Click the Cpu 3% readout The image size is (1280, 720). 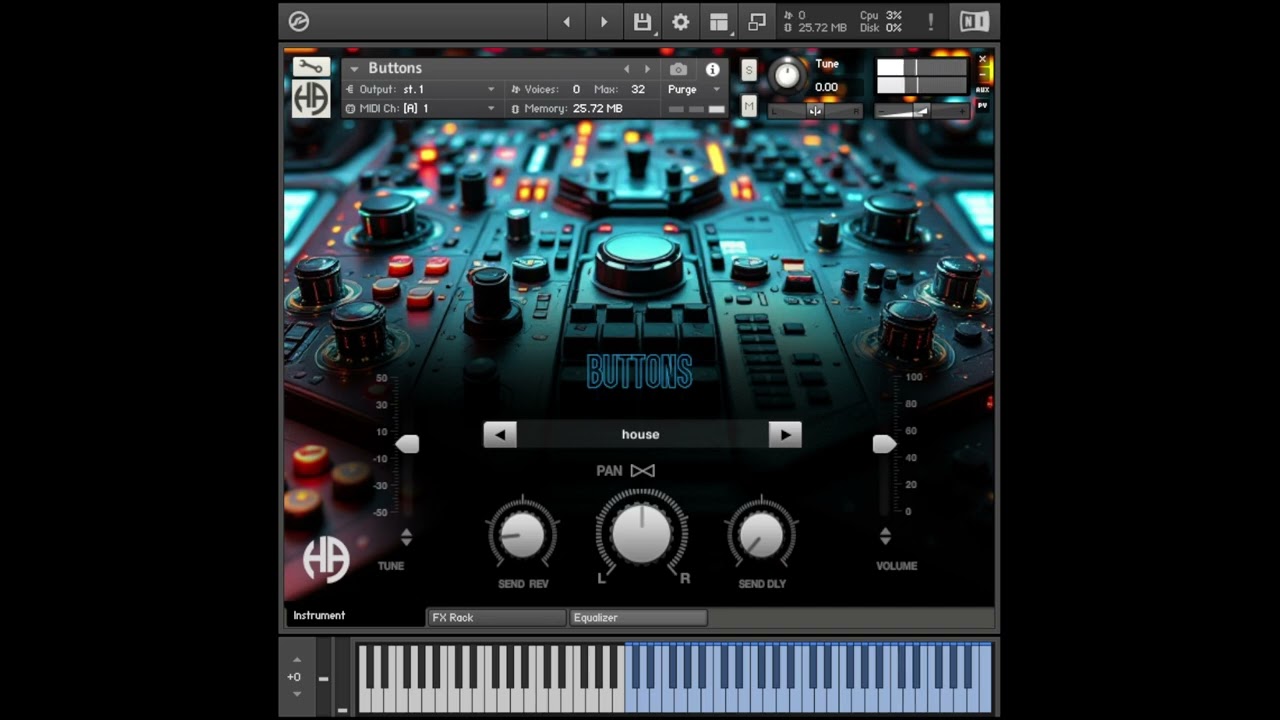click(x=880, y=16)
